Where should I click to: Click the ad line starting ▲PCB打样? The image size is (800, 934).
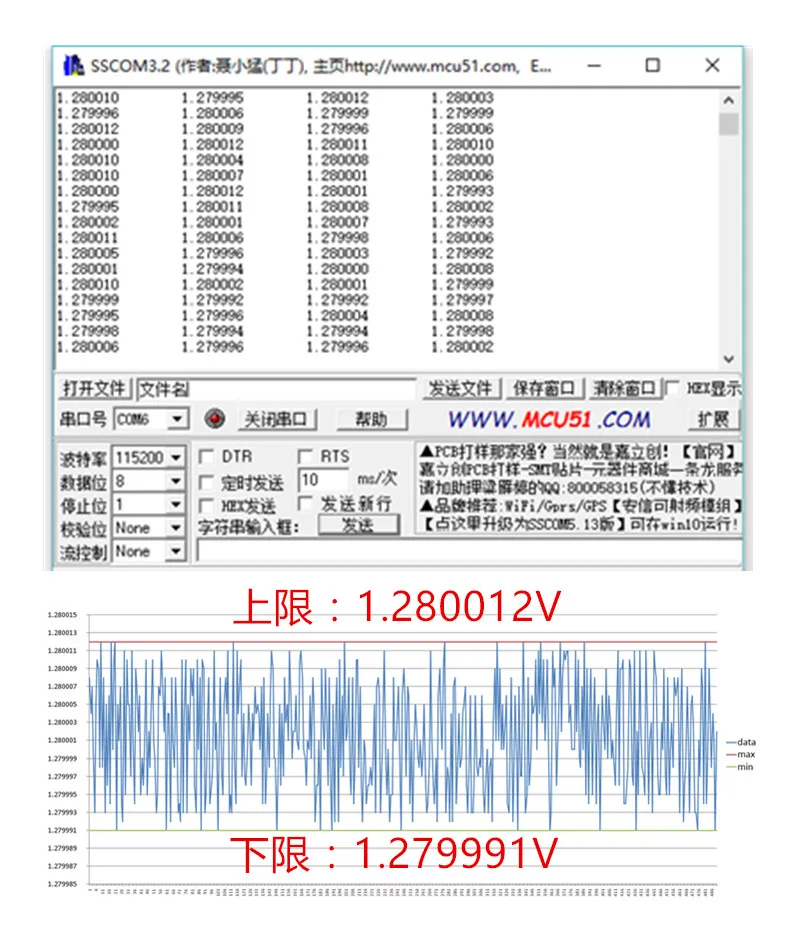[x=578, y=451]
